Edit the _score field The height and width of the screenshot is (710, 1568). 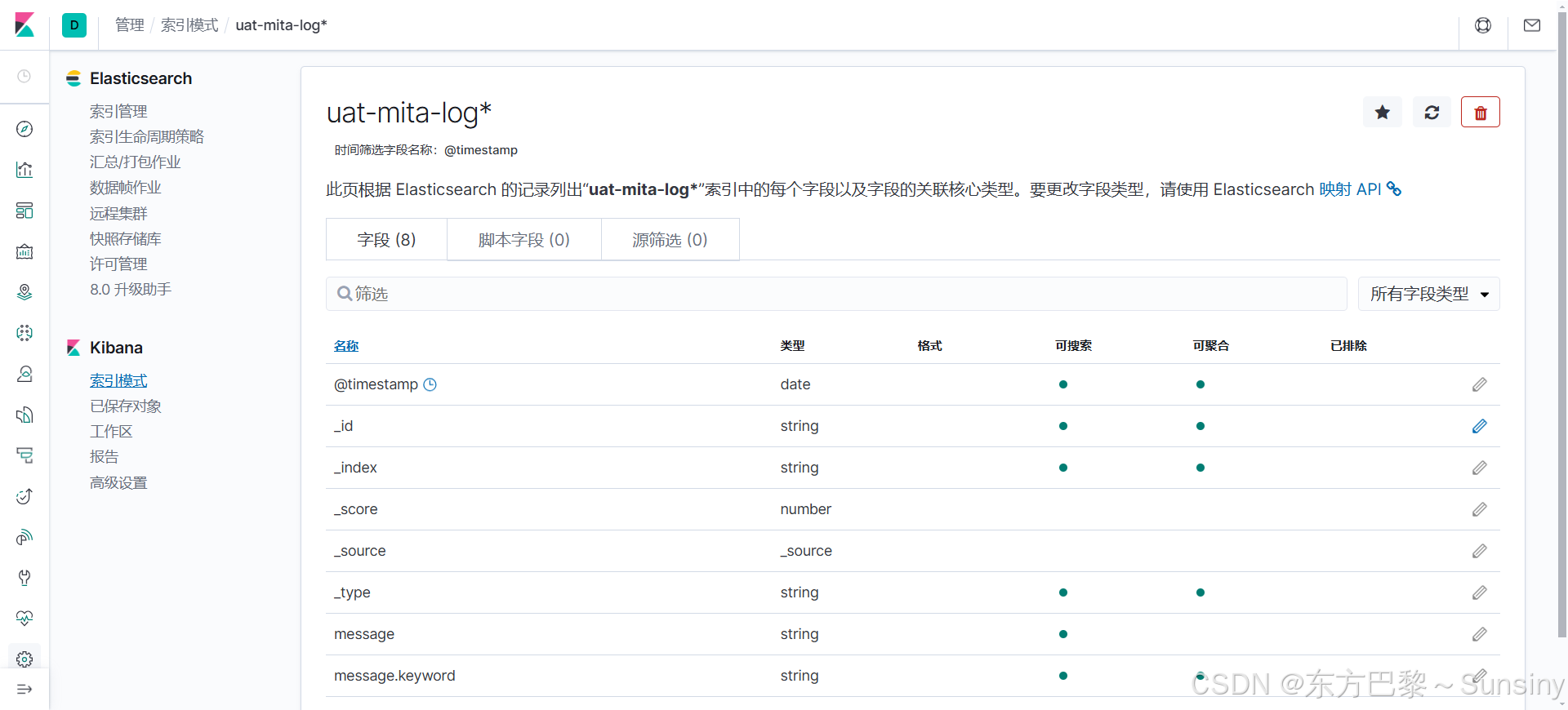(x=1480, y=509)
